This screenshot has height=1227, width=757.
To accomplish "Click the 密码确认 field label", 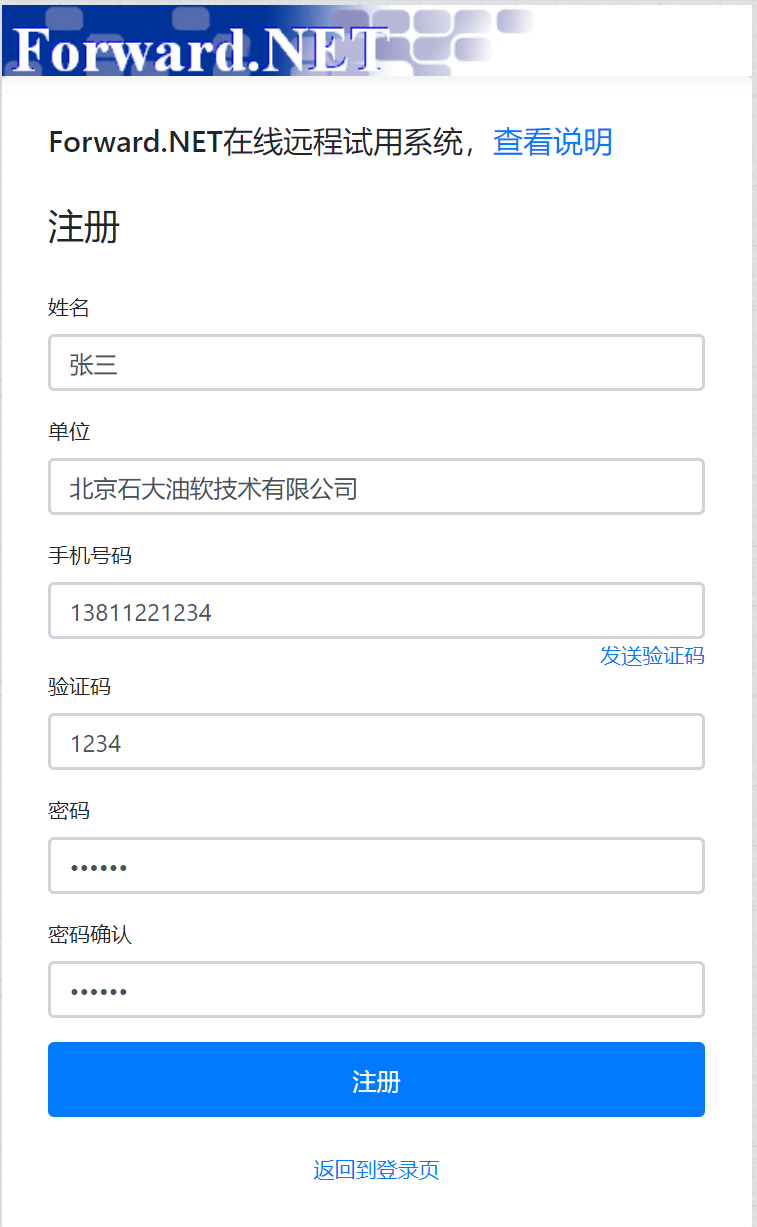I will [90, 935].
